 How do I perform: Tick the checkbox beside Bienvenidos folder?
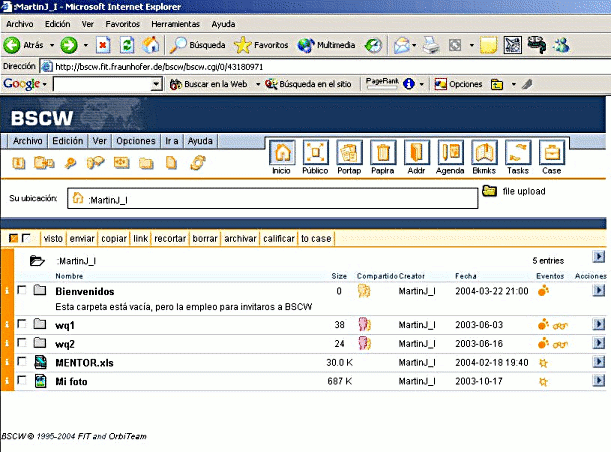click(22, 292)
